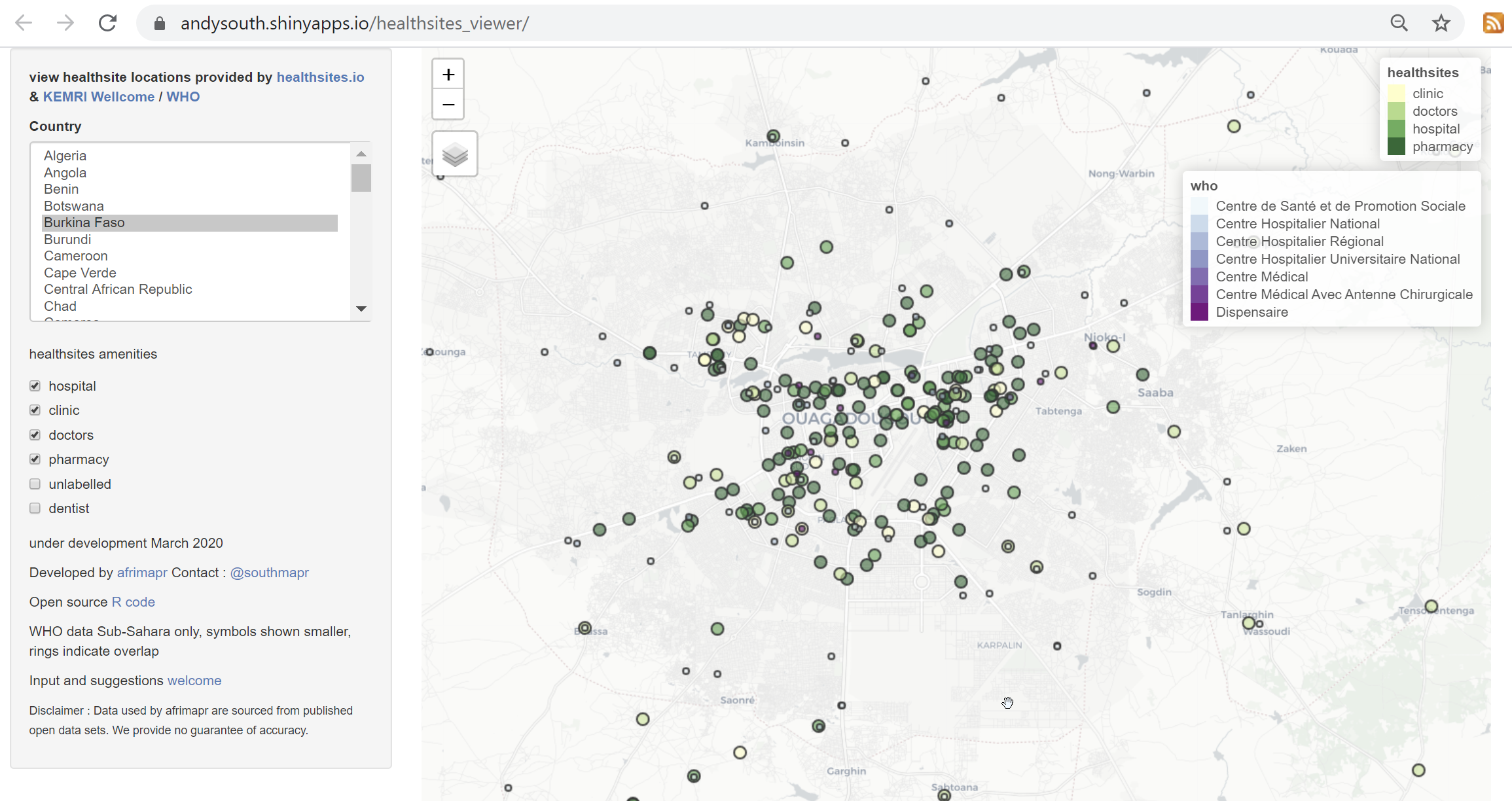Open the healthsites.io link
The image size is (1512, 801).
320,77
